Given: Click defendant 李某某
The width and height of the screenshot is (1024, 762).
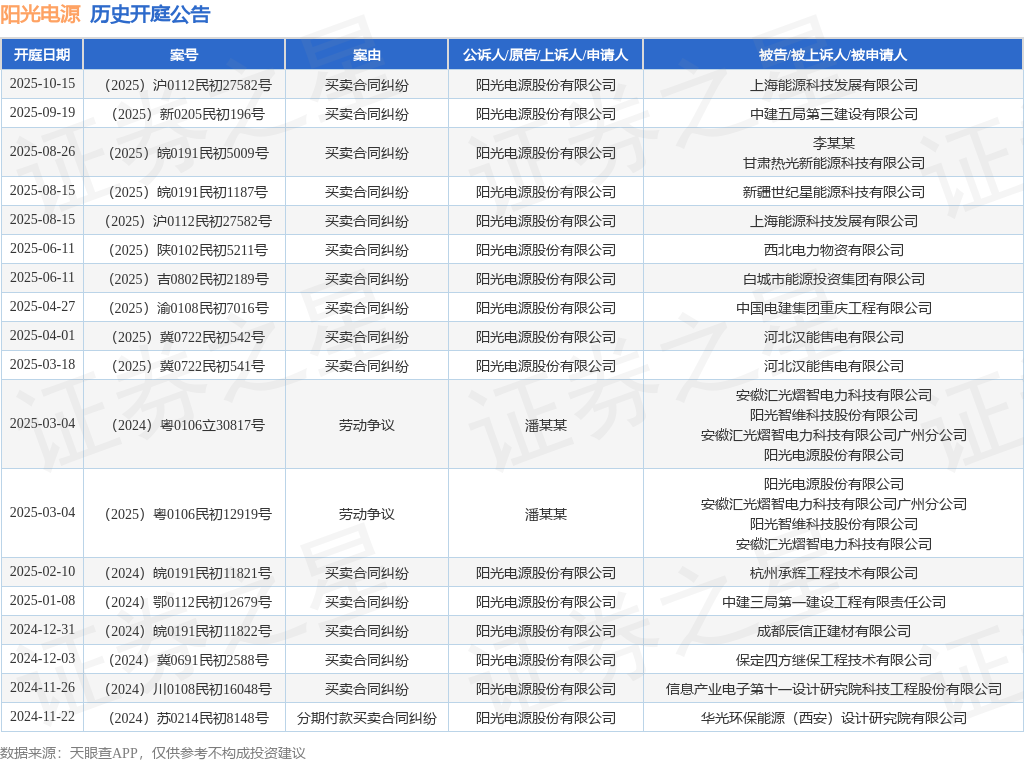Looking at the screenshot, I should coord(834,143).
